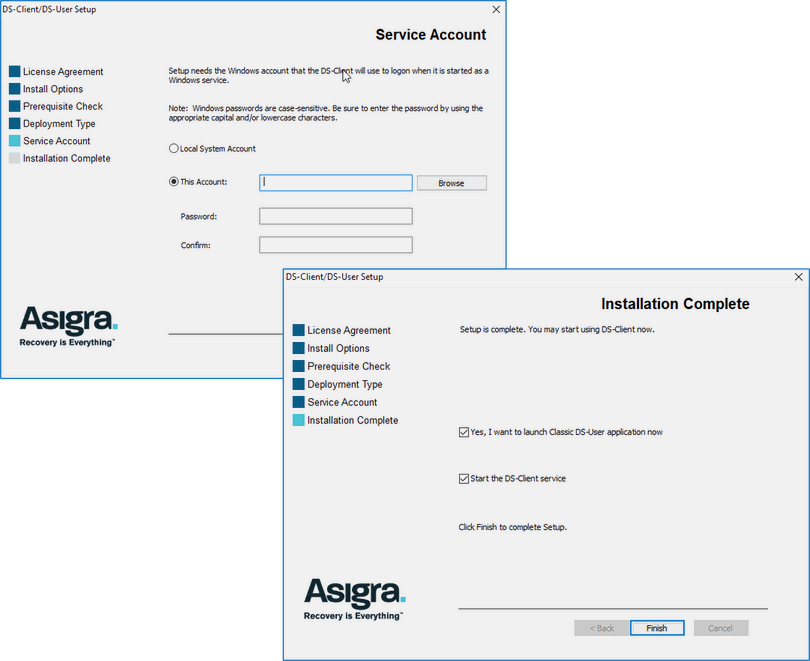Click 'Deployment Type' text in Service Account window
Viewport: 810px width, 661px height.
coord(59,124)
